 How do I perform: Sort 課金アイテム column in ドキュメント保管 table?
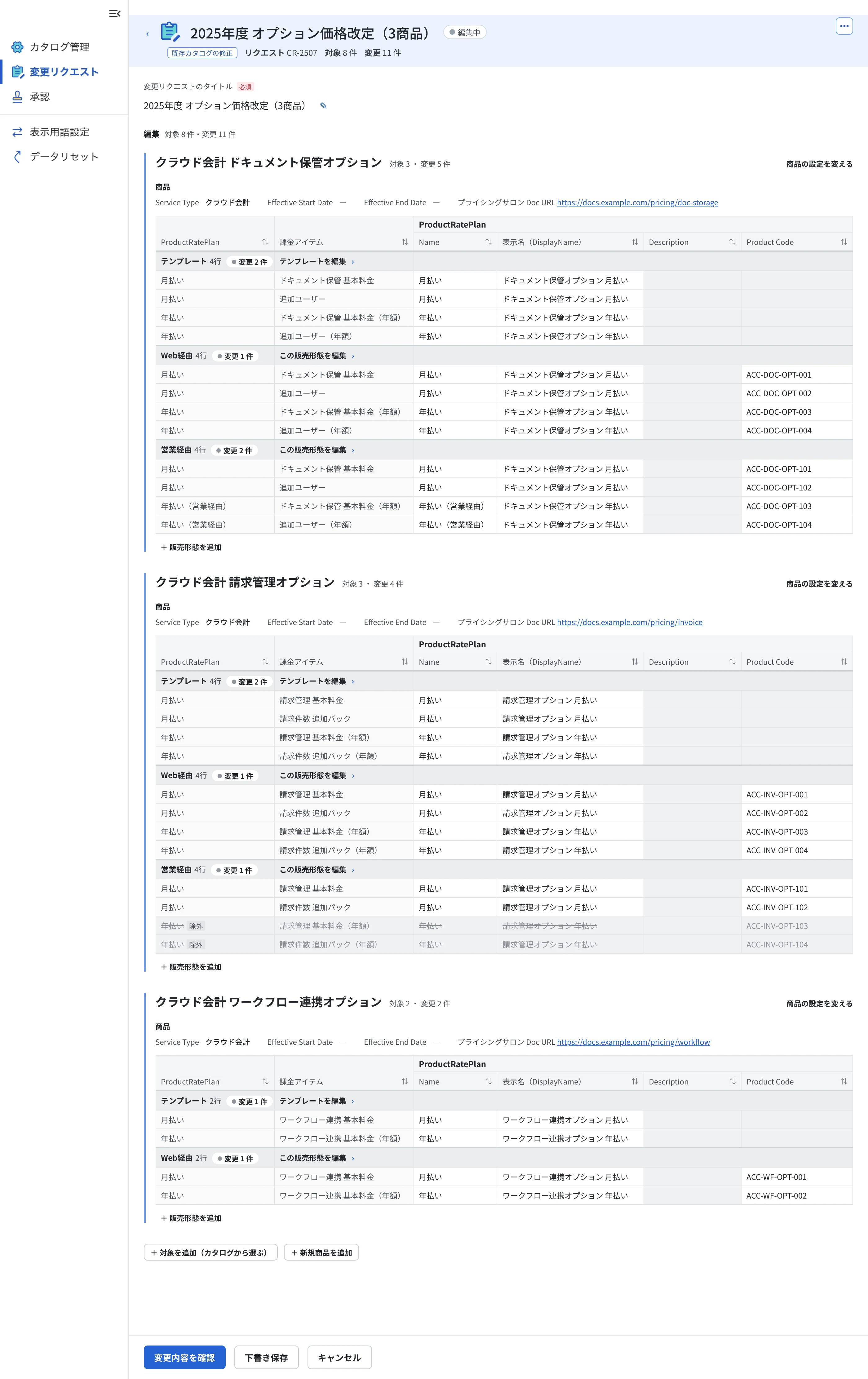pyautogui.click(x=404, y=242)
